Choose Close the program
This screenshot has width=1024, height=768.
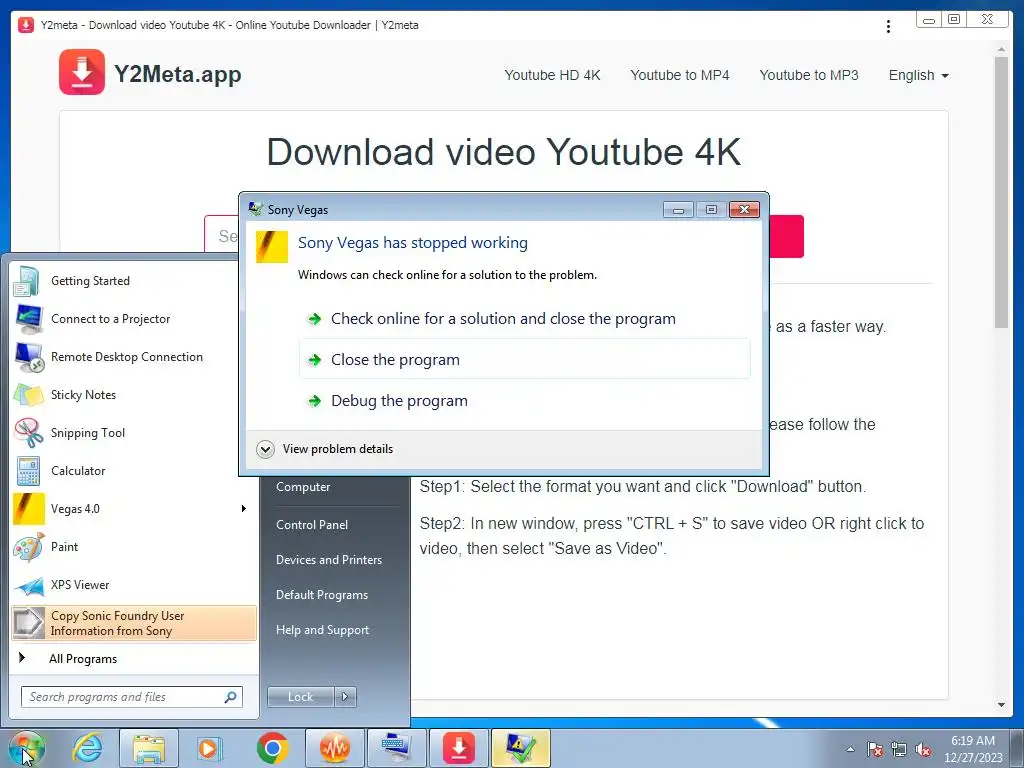(x=524, y=359)
